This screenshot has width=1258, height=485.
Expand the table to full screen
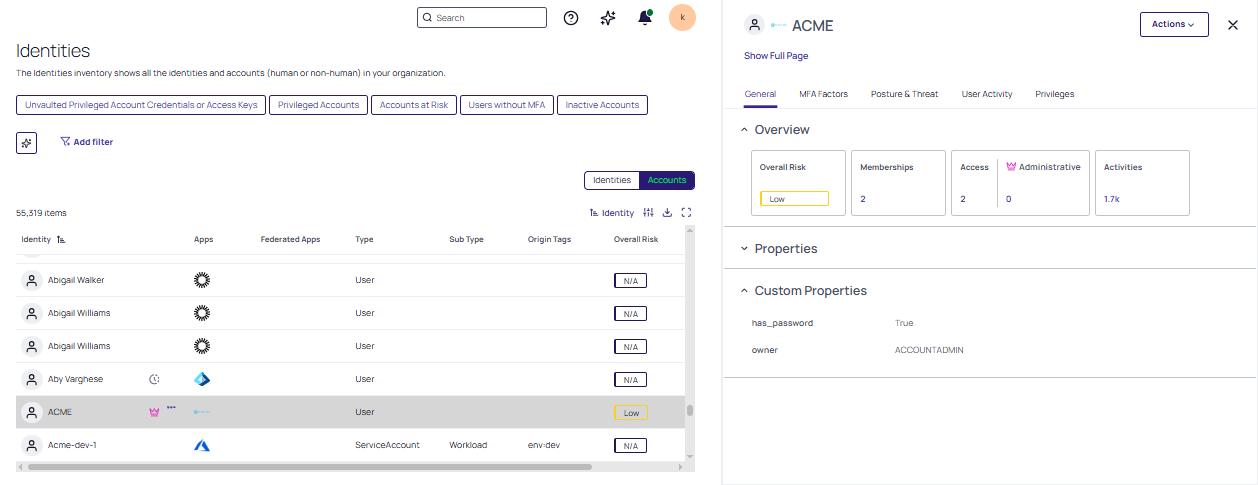click(x=686, y=212)
